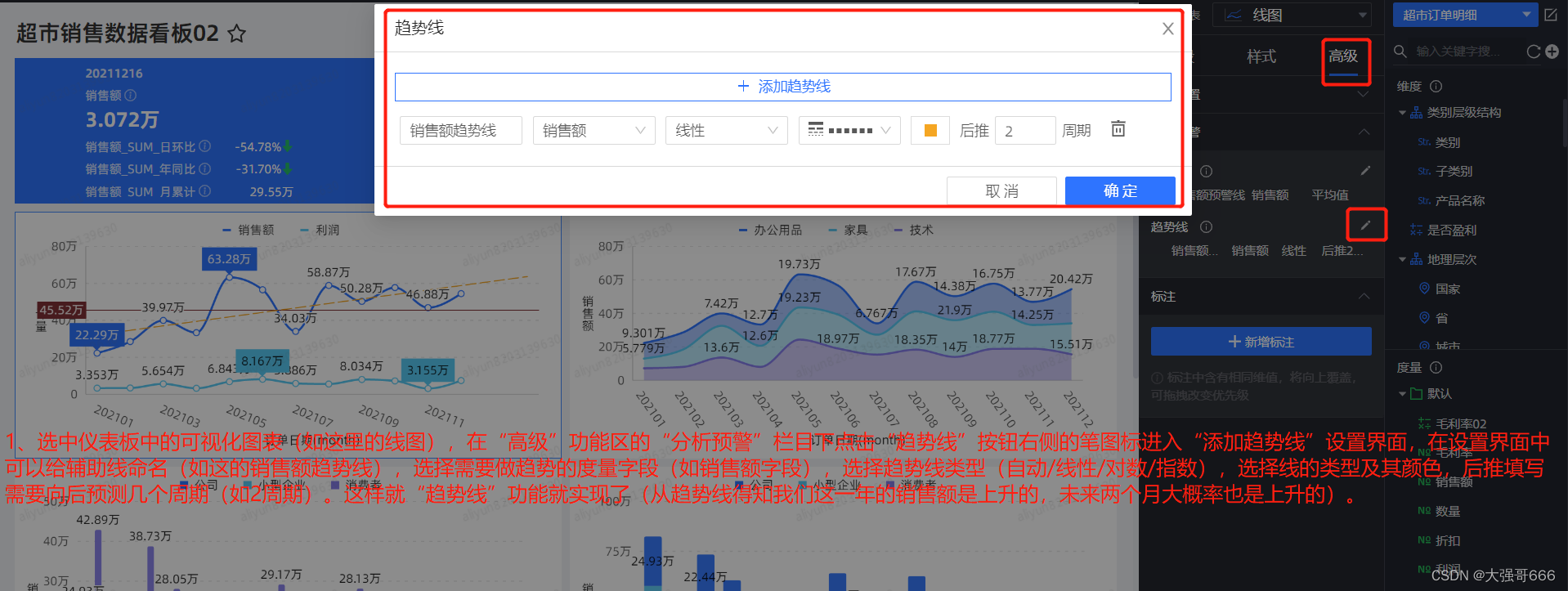Open the 销售额 measure dropdown in dialog
Screen dimensions: 1568x591
594,130
